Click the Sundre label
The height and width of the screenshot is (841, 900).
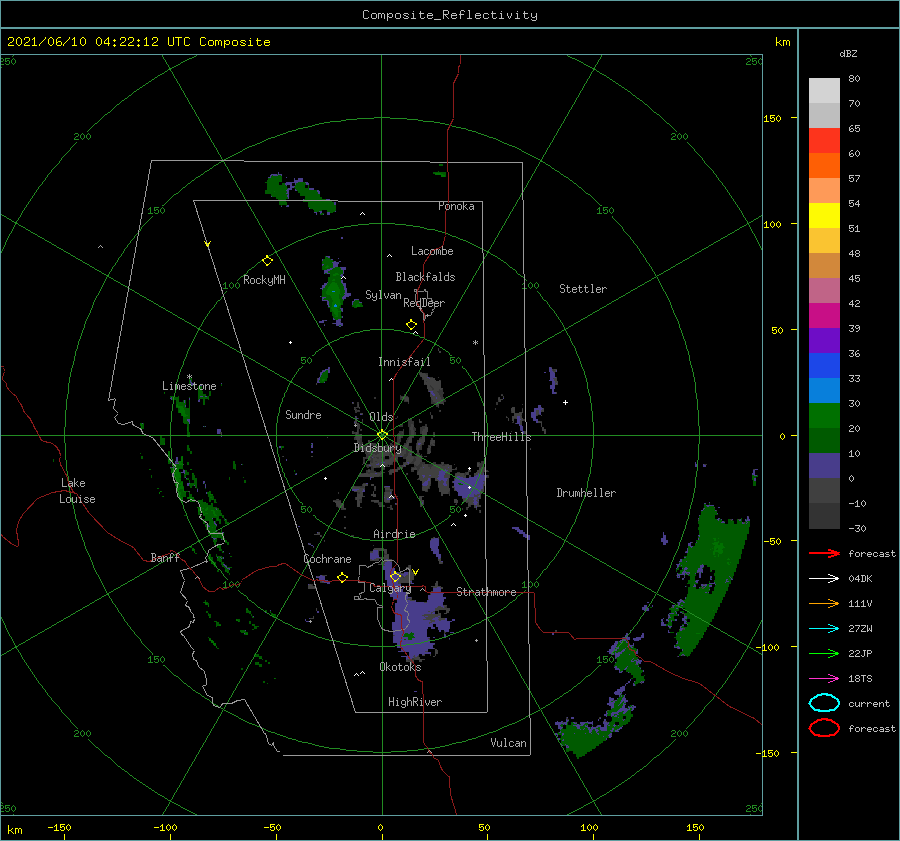(303, 414)
